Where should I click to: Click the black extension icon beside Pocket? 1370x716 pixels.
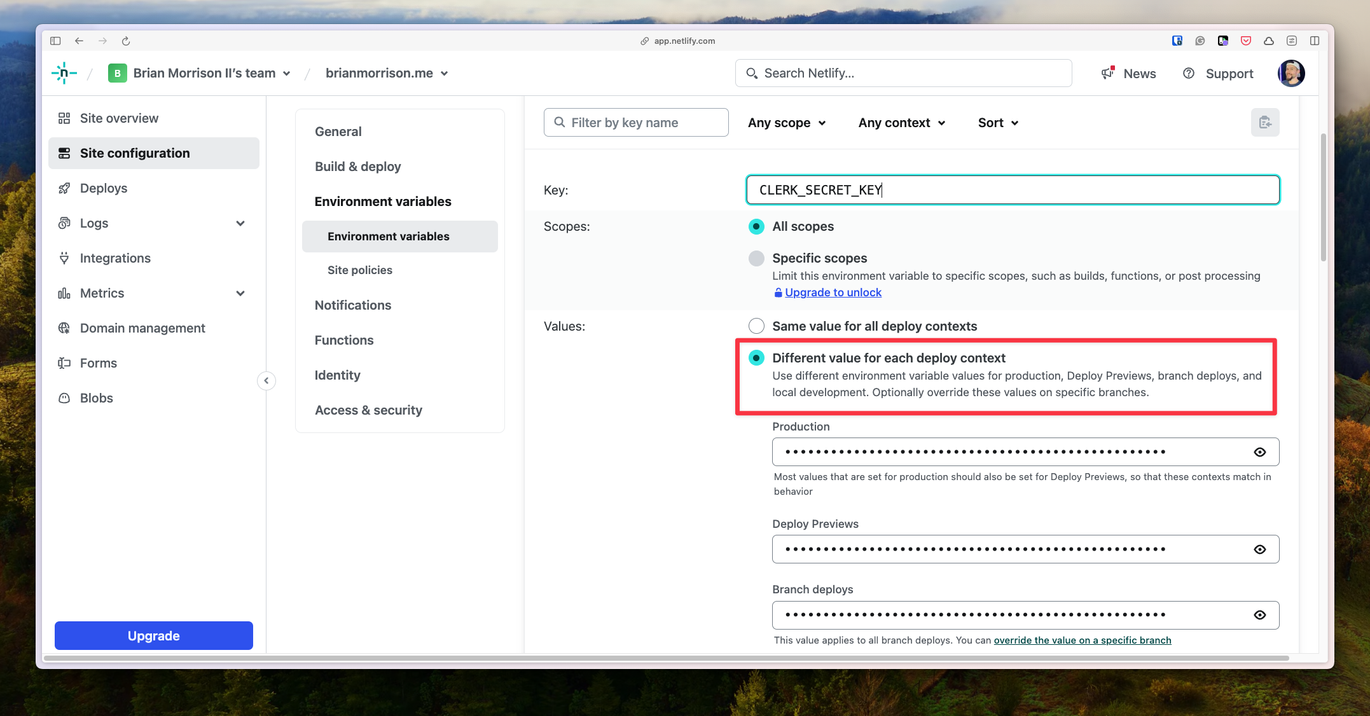point(1223,41)
